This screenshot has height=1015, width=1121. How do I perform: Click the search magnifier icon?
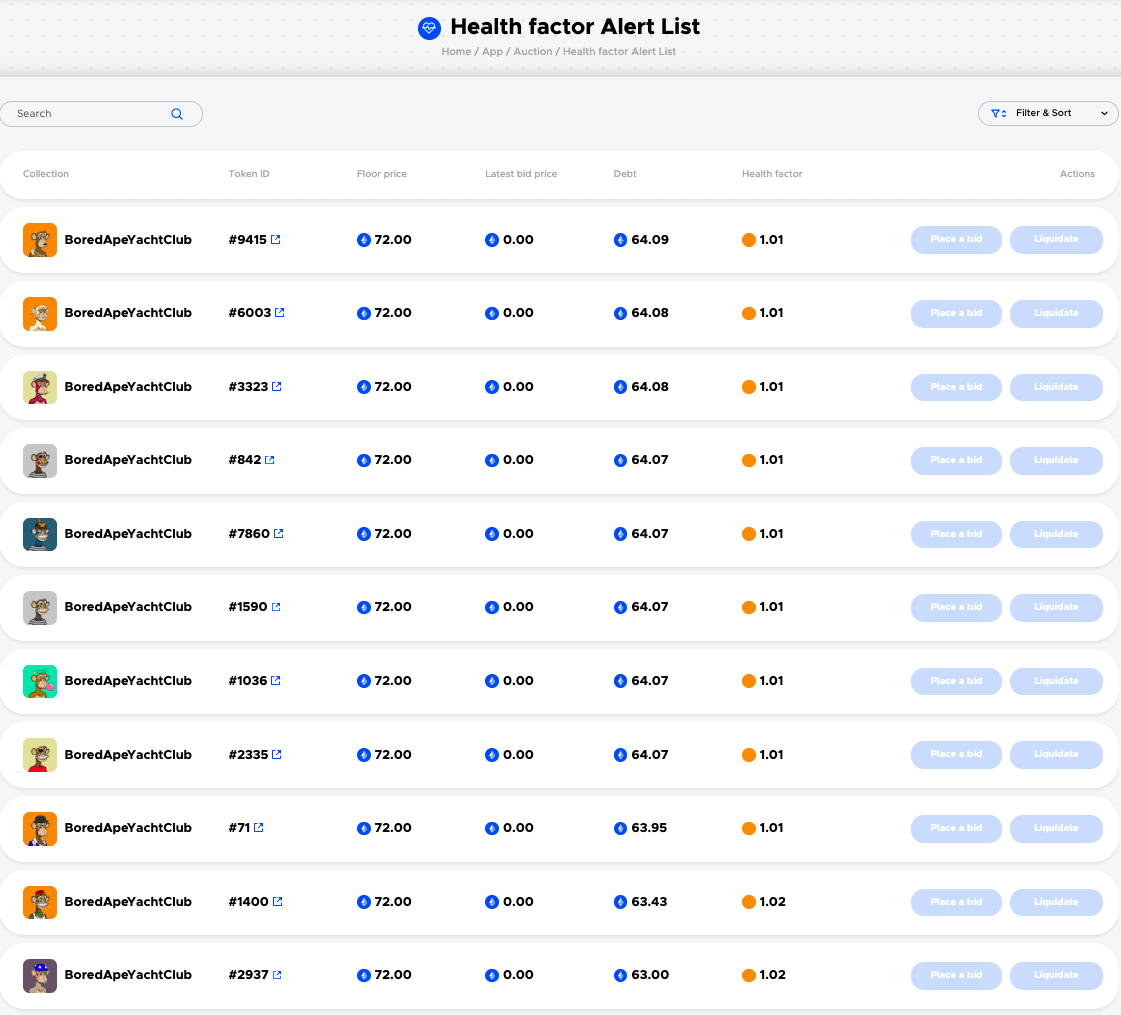click(x=177, y=114)
